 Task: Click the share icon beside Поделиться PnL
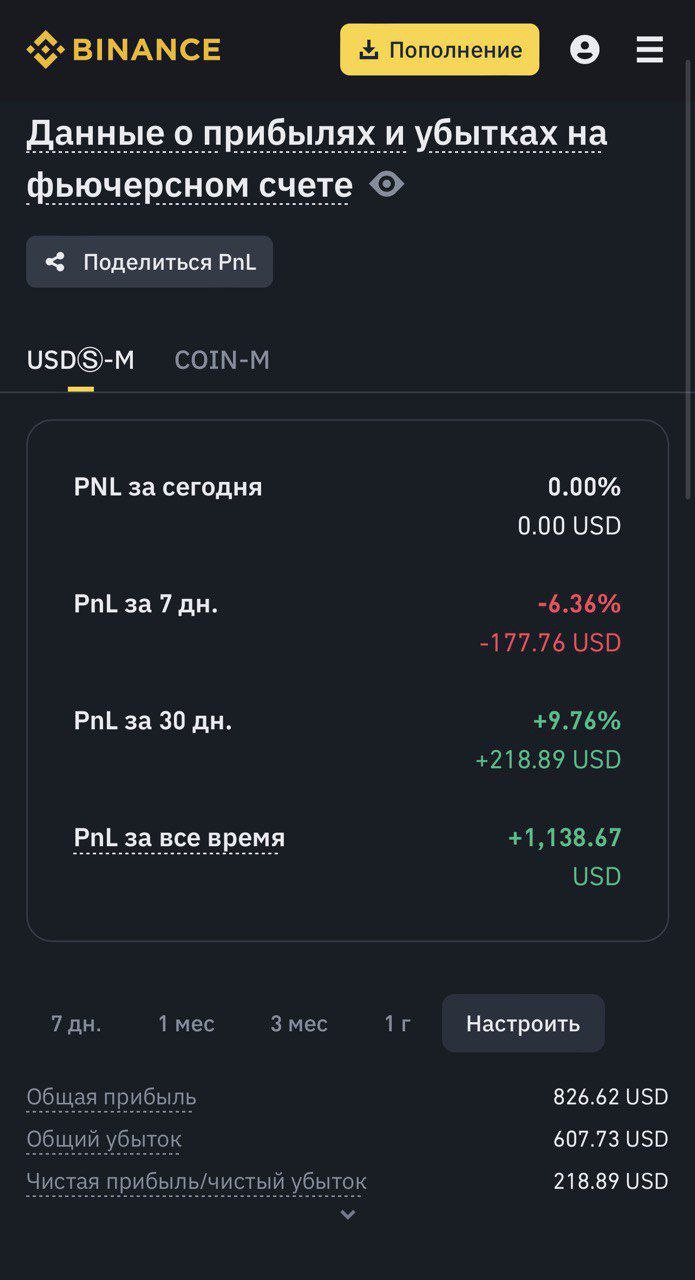point(56,262)
